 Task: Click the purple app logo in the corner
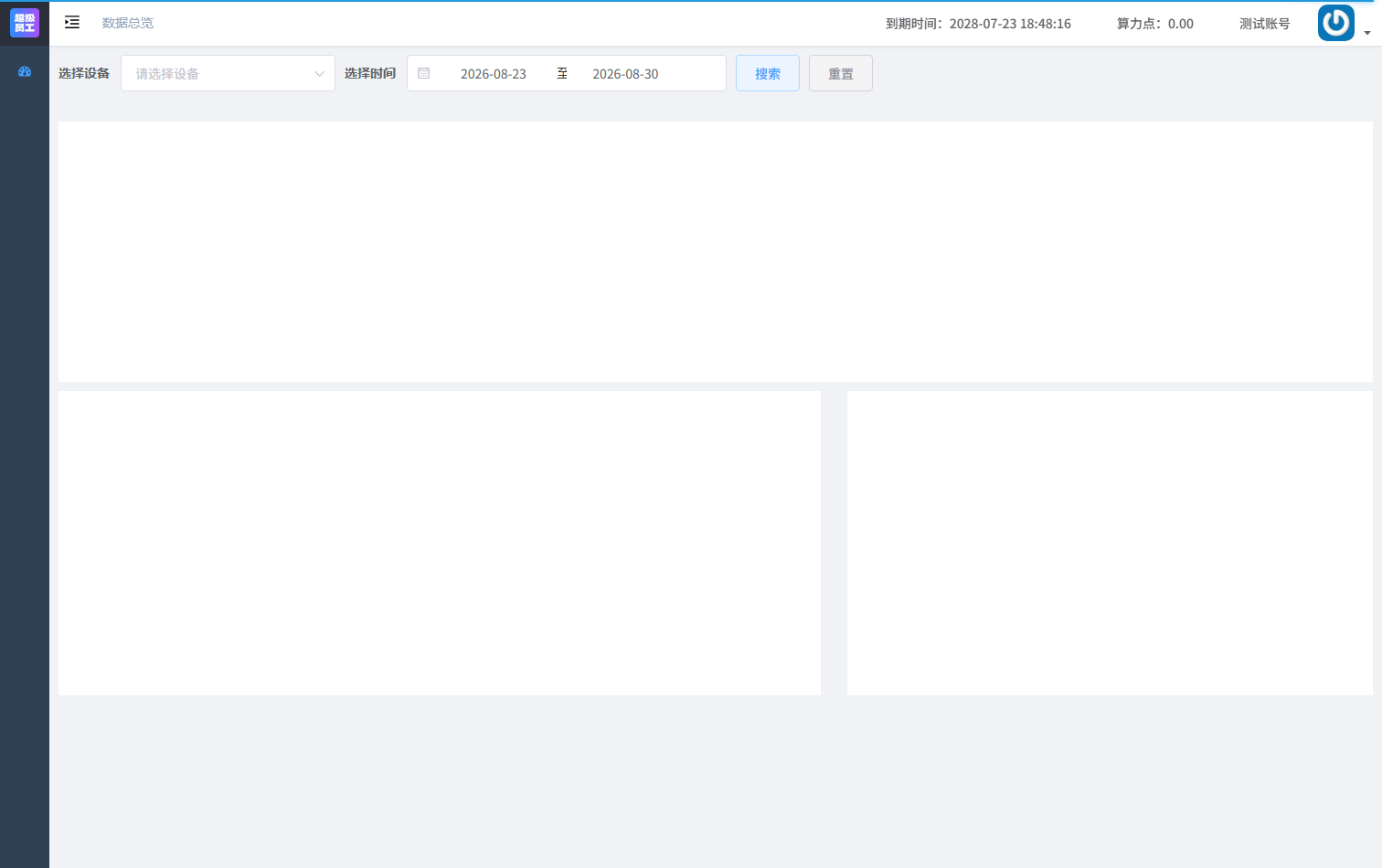25,23
